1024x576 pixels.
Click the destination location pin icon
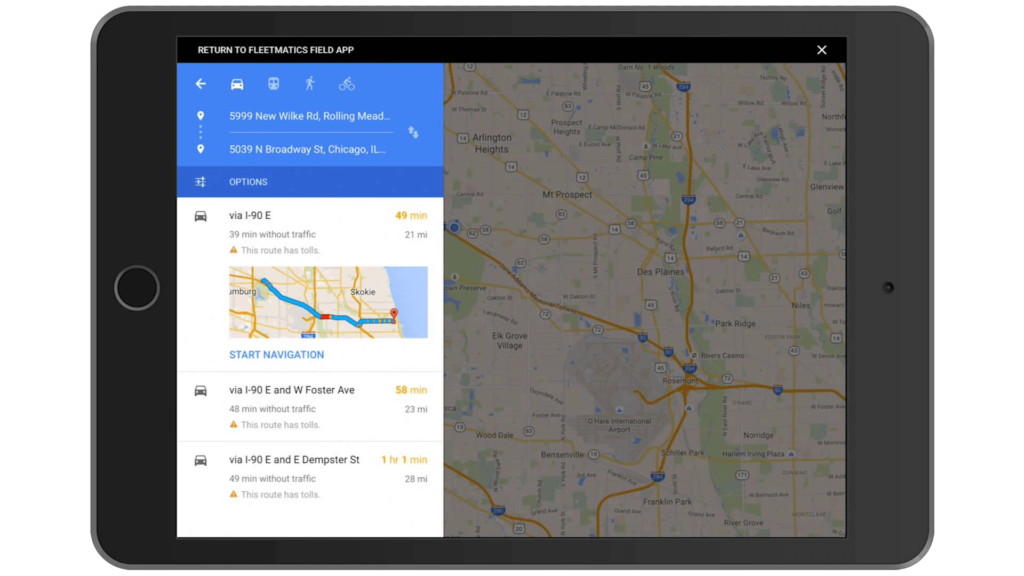[x=200, y=147]
